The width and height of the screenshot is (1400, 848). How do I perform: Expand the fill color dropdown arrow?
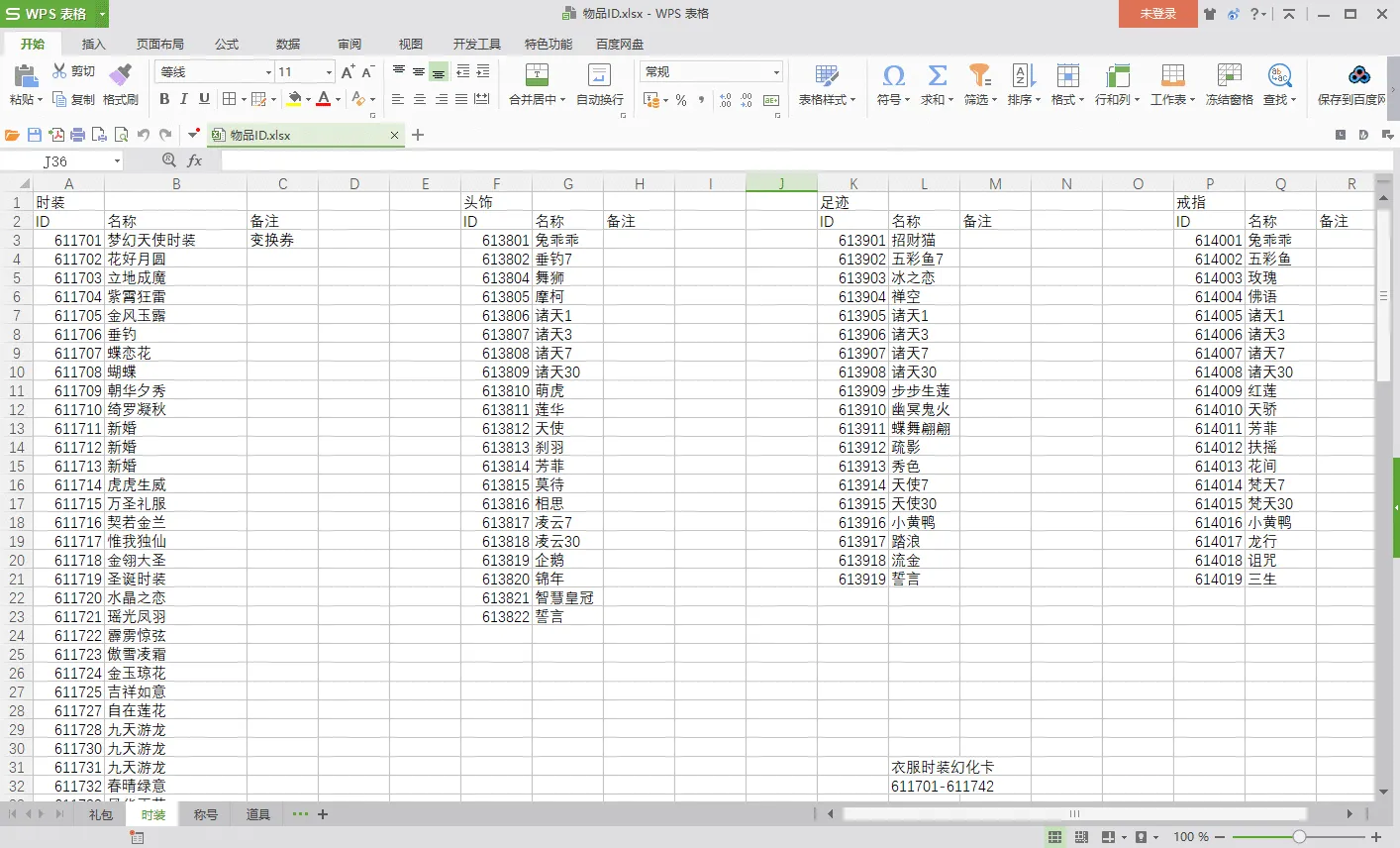coord(308,99)
